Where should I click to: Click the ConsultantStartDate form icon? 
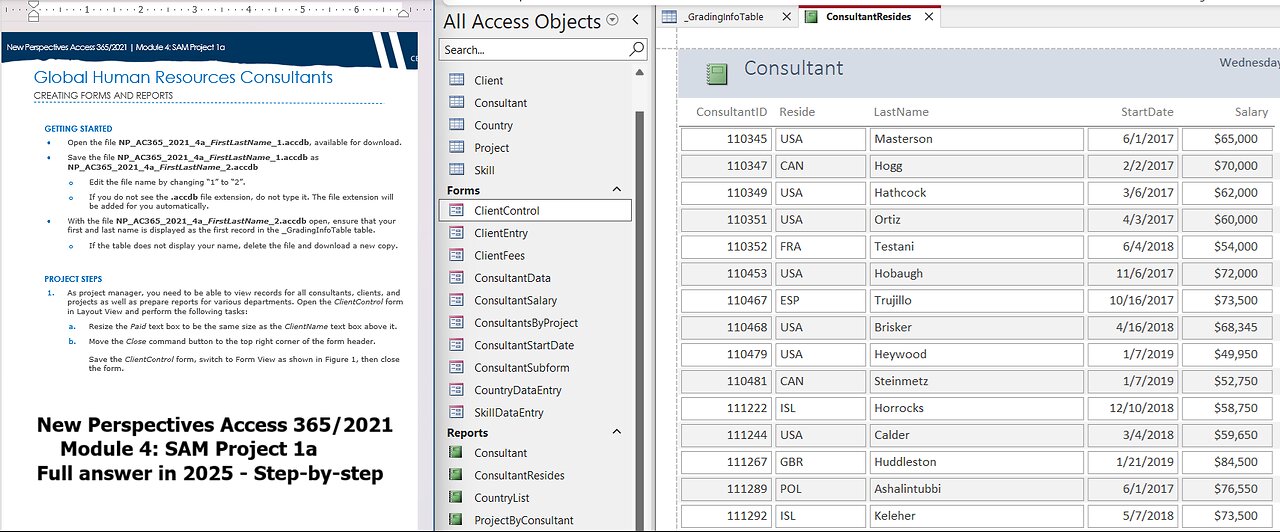point(456,345)
